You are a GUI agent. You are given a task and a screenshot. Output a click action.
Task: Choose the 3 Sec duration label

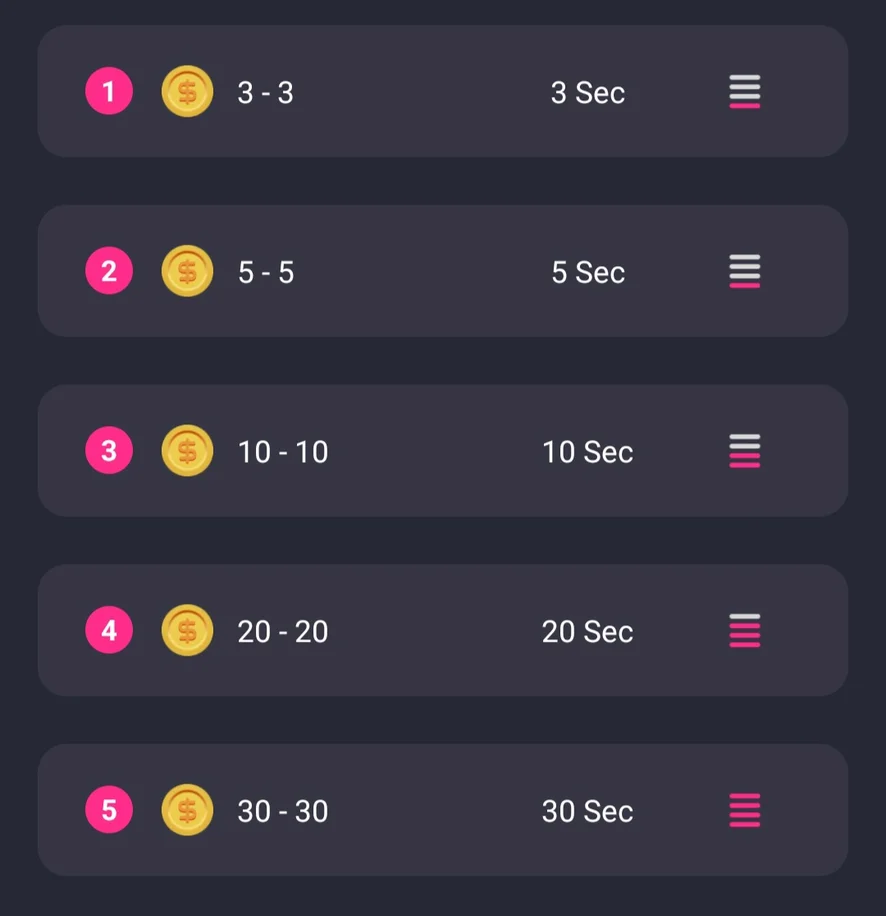coord(588,93)
